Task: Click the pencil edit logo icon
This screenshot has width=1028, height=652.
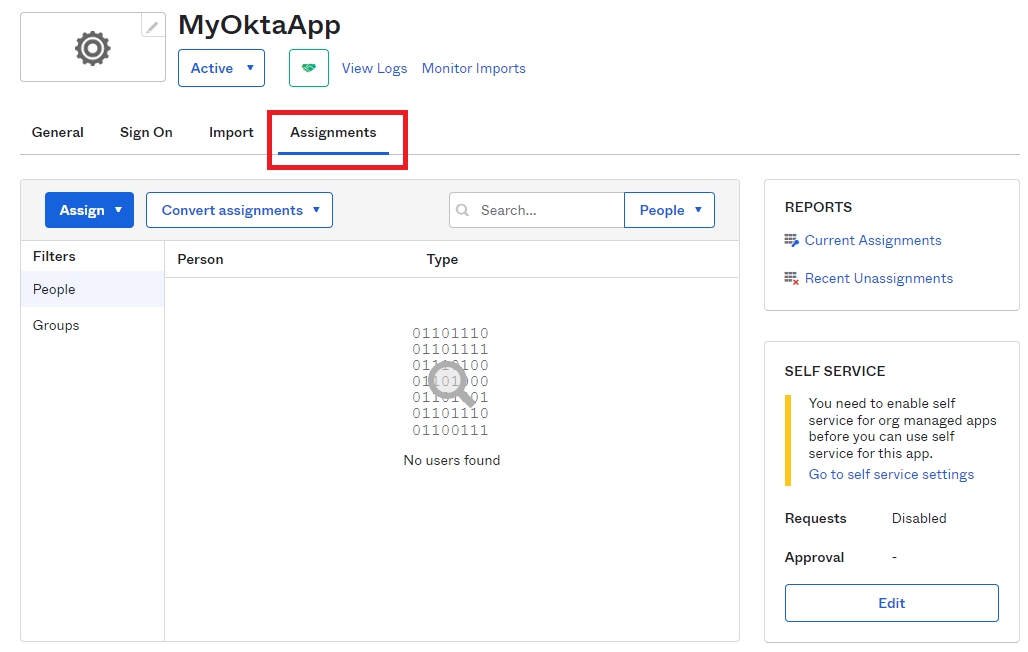Action: 152,27
